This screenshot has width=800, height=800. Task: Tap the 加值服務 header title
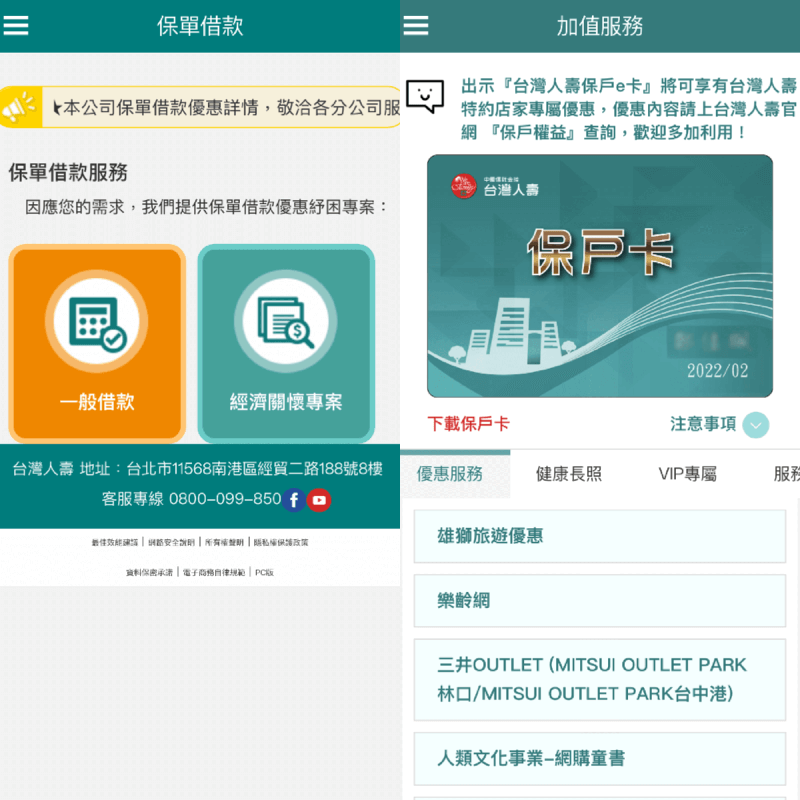tap(600, 26)
